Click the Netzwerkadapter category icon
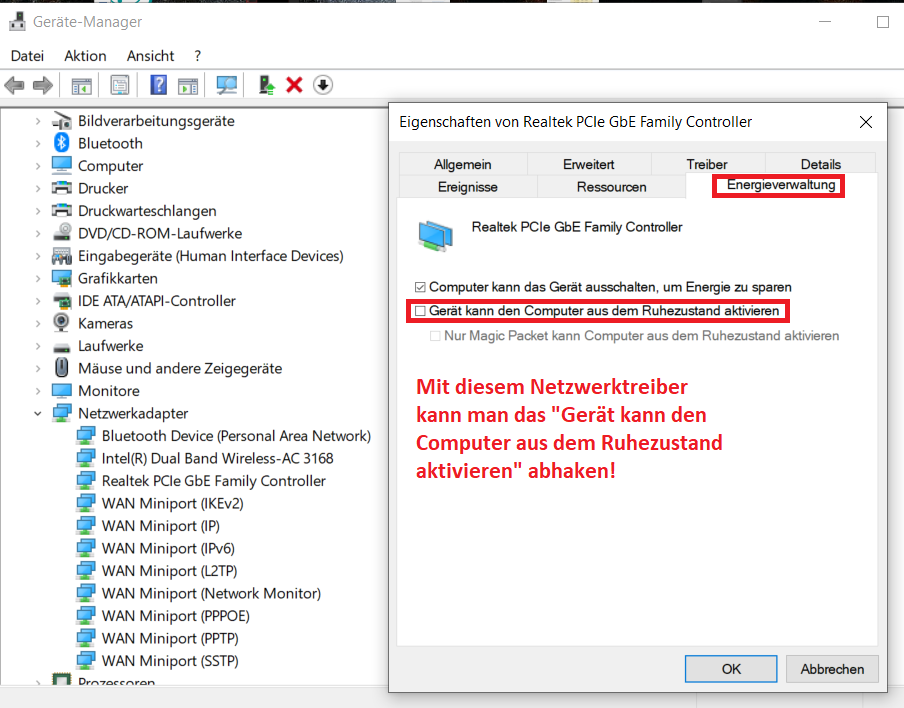The image size is (904, 708). coord(62,413)
